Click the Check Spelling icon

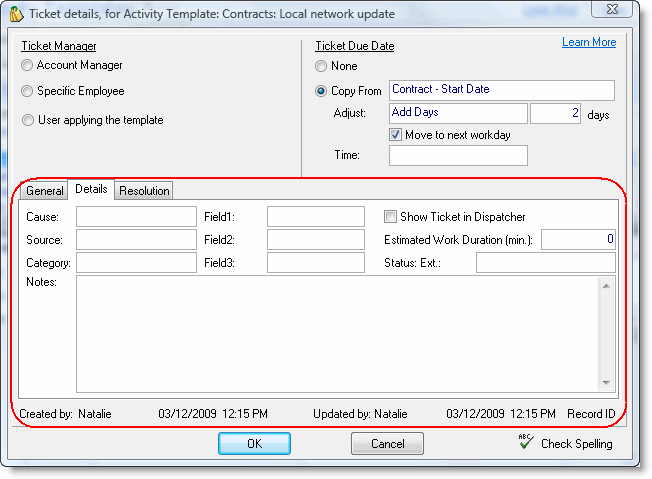(x=525, y=442)
